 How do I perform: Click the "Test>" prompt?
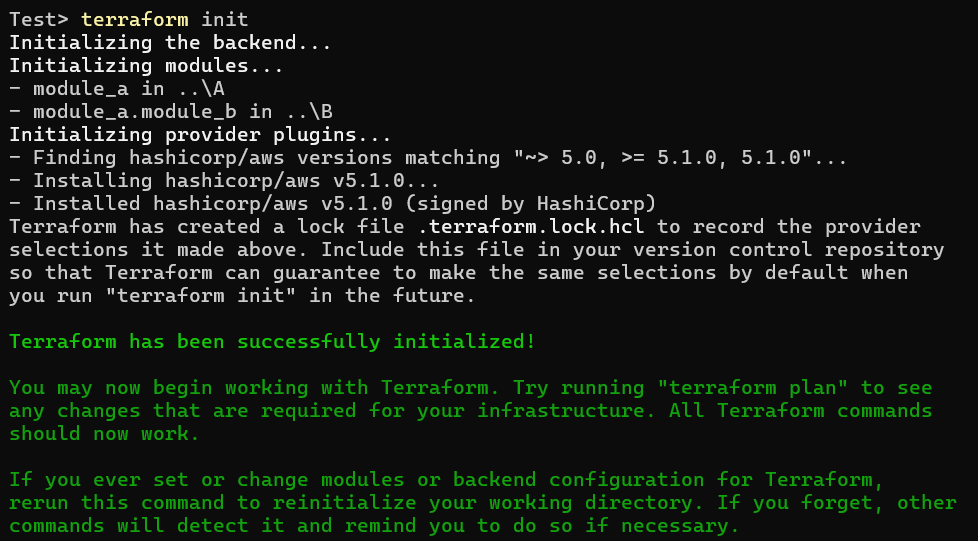39,19
